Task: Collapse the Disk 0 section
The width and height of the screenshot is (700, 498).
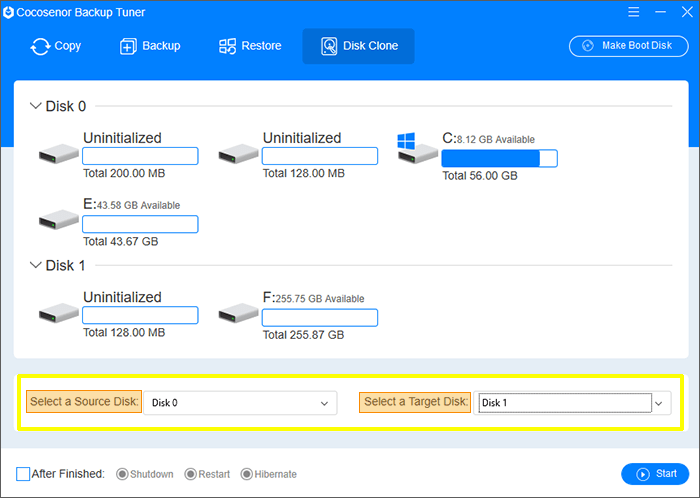Action: pyautogui.click(x=35, y=106)
